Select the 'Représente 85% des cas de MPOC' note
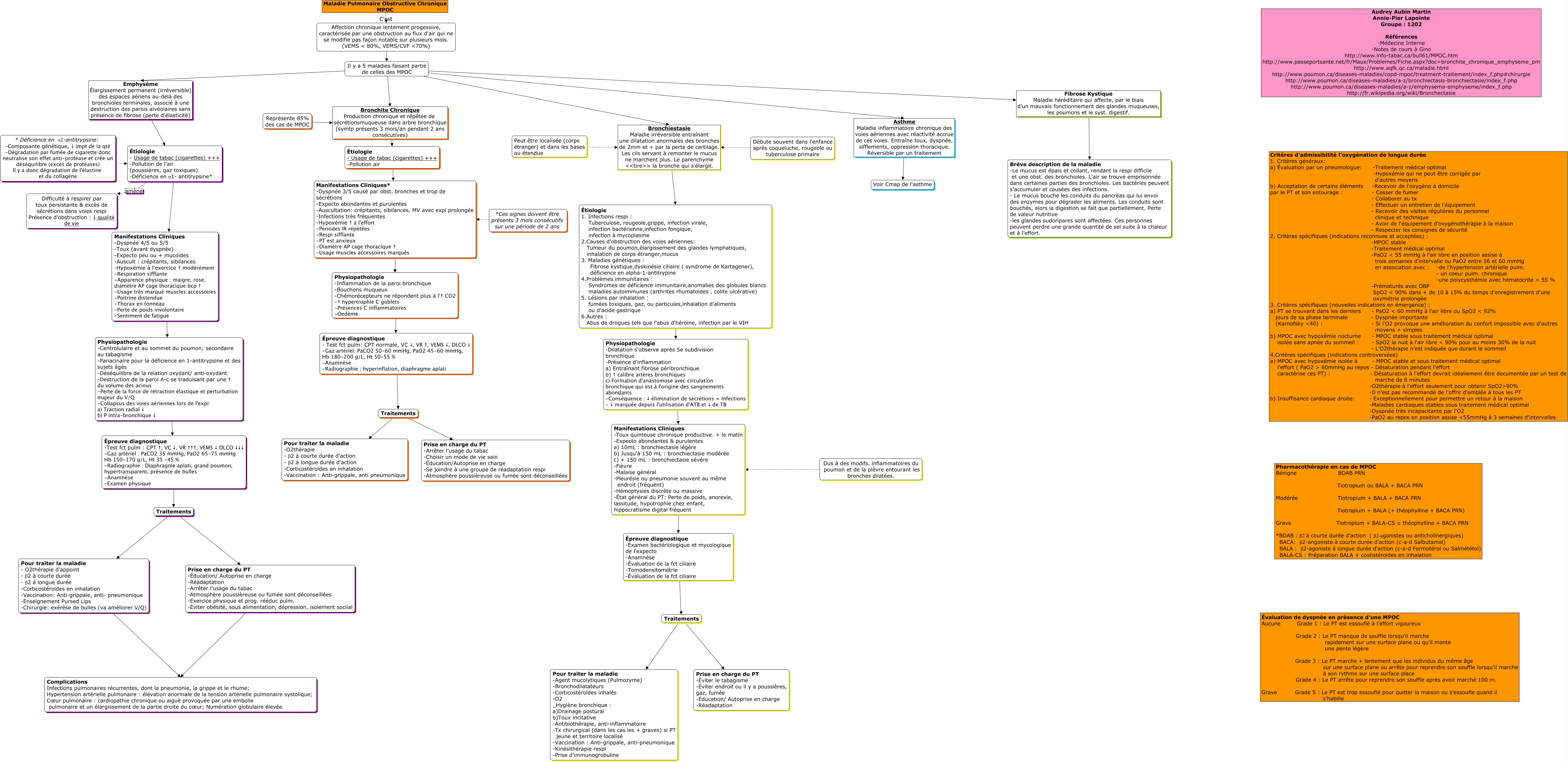This screenshot has width=1568, height=762. pyautogui.click(x=287, y=122)
